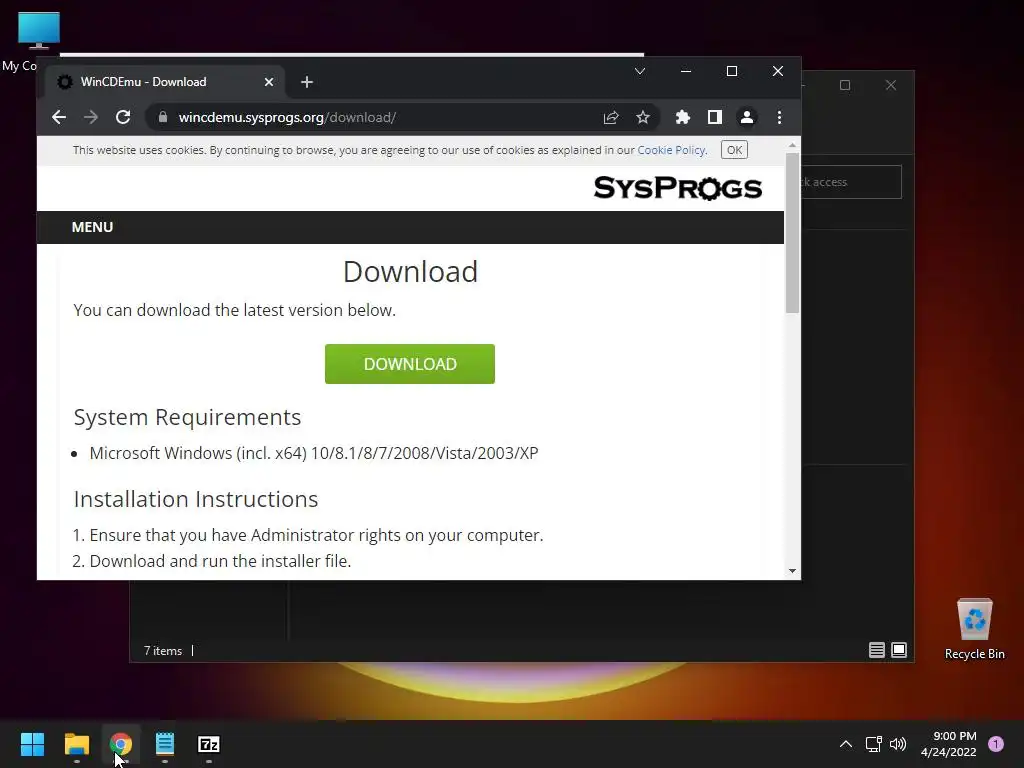
Task: Click "Download and run the installer file."
Action: (220, 561)
